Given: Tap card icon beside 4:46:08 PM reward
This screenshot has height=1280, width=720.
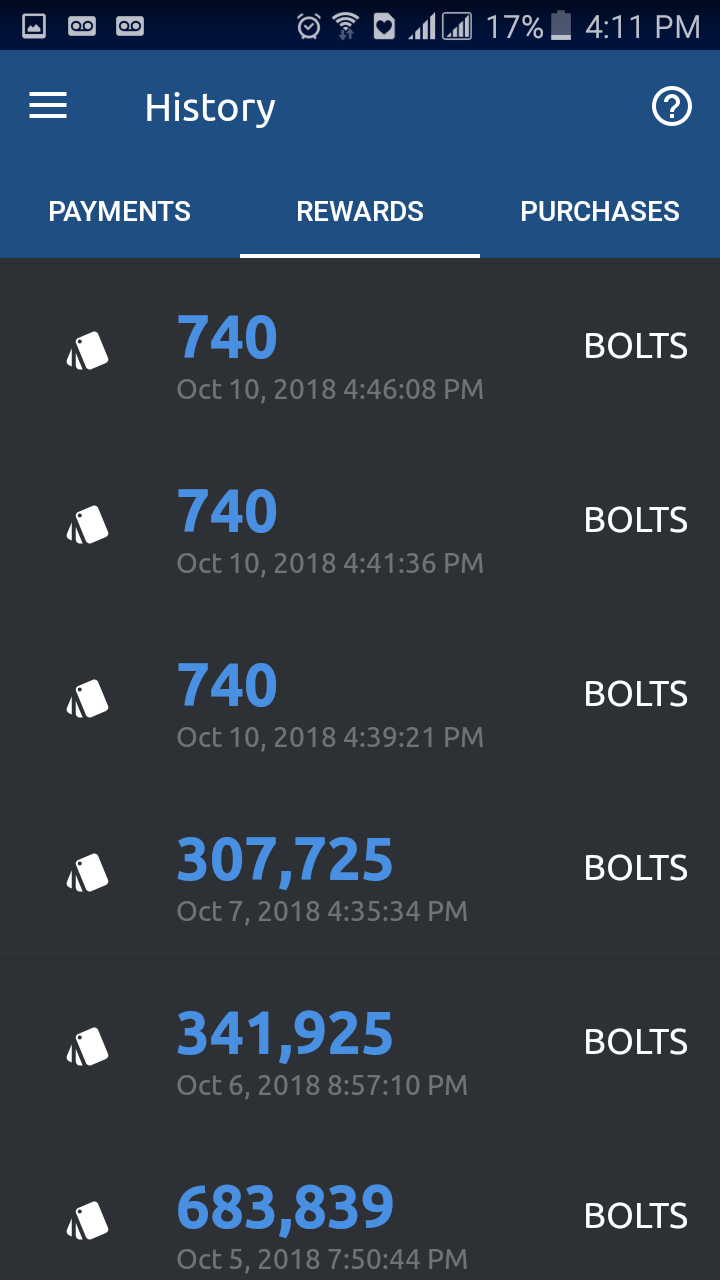Looking at the screenshot, I should point(88,351).
